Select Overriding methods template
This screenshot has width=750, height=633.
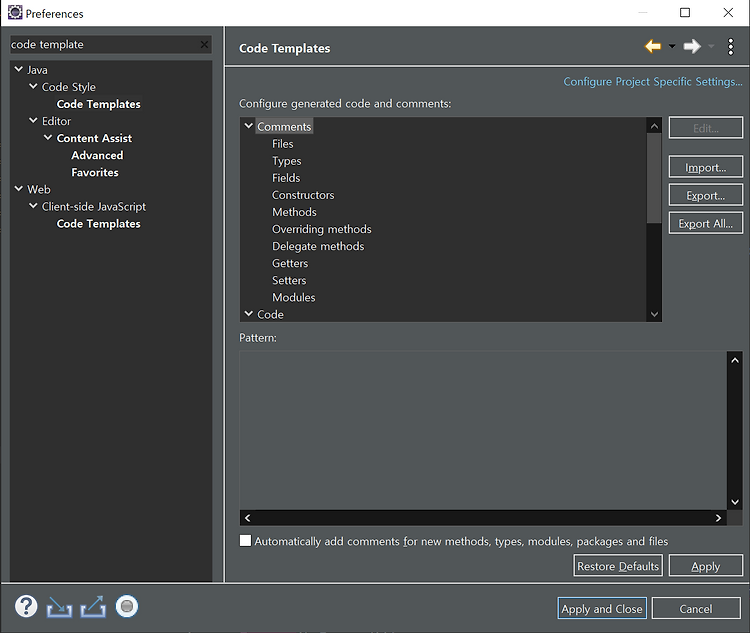[321, 229]
